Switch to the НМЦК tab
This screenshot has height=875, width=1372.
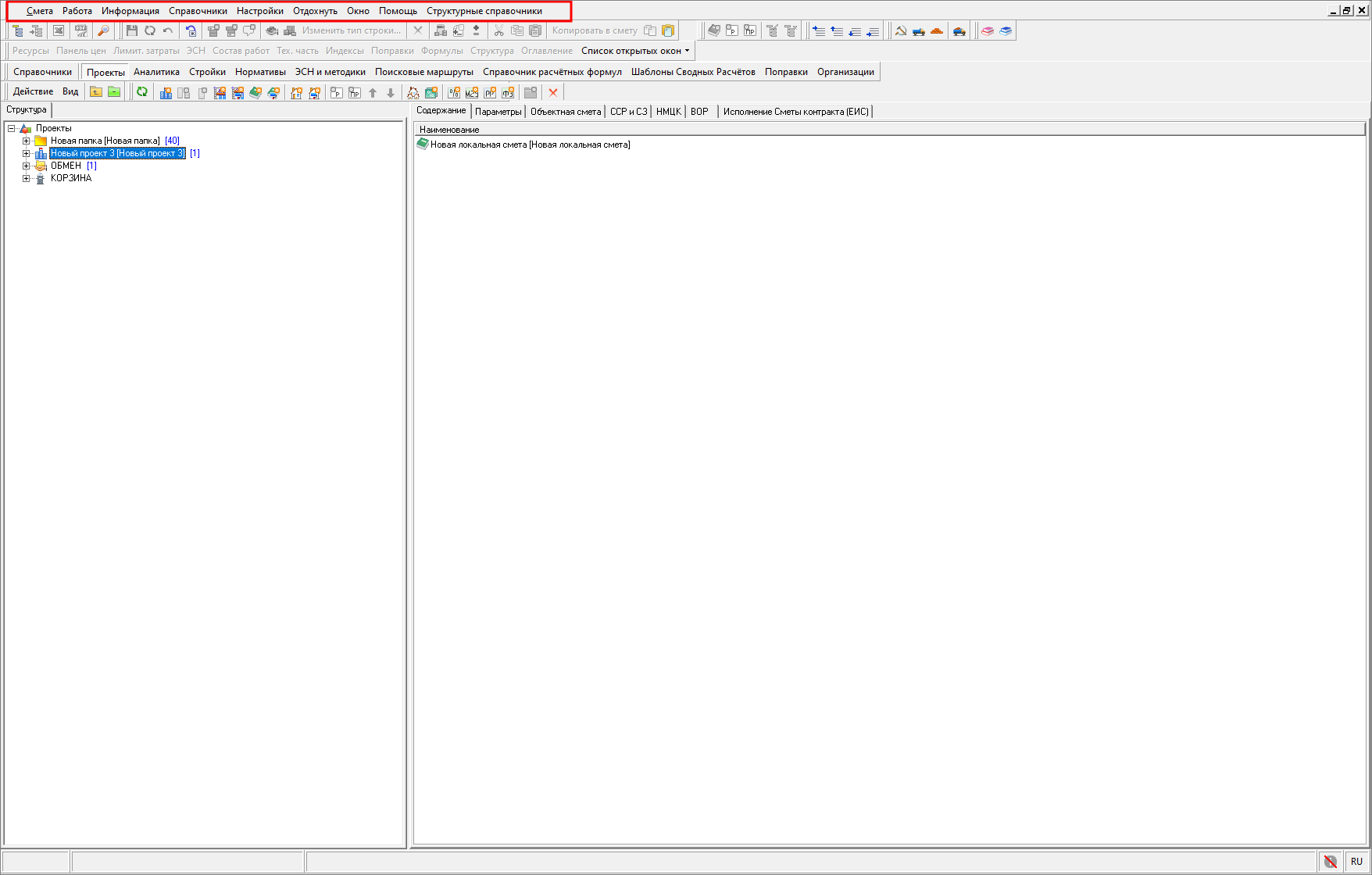tap(668, 112)
